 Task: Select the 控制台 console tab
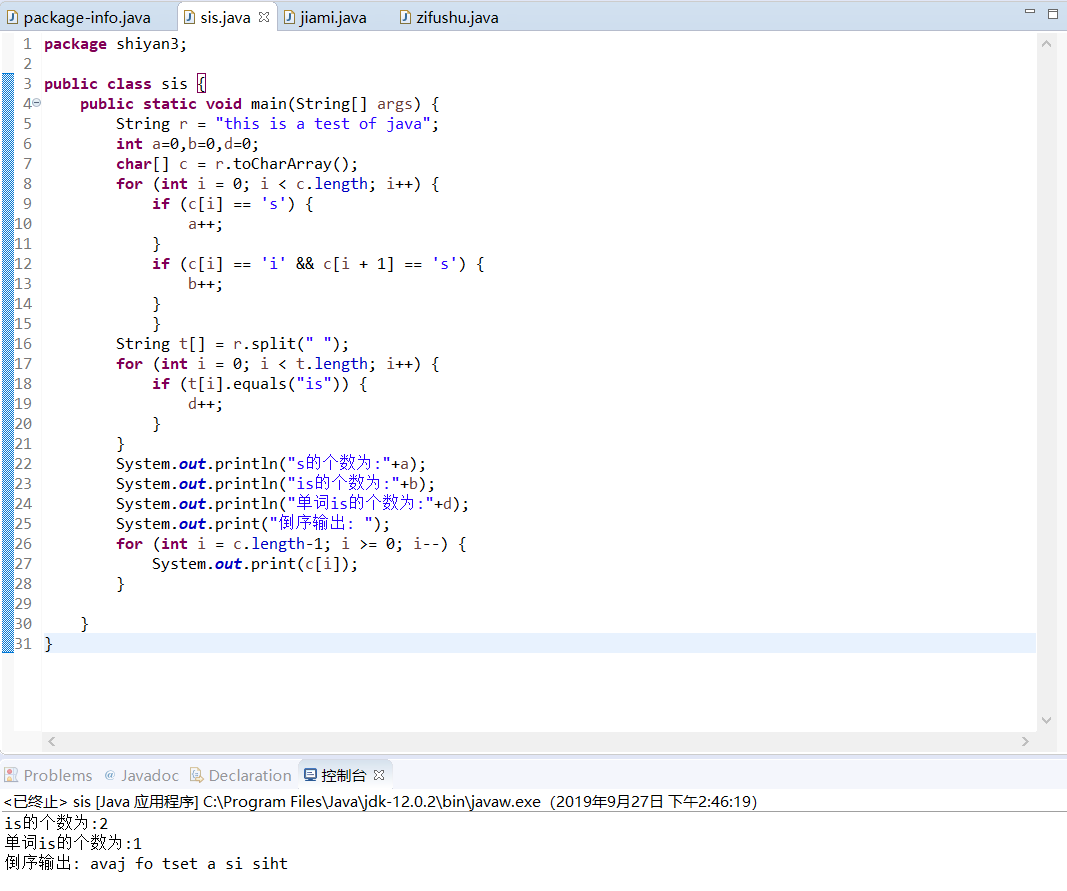click(344, 775)
